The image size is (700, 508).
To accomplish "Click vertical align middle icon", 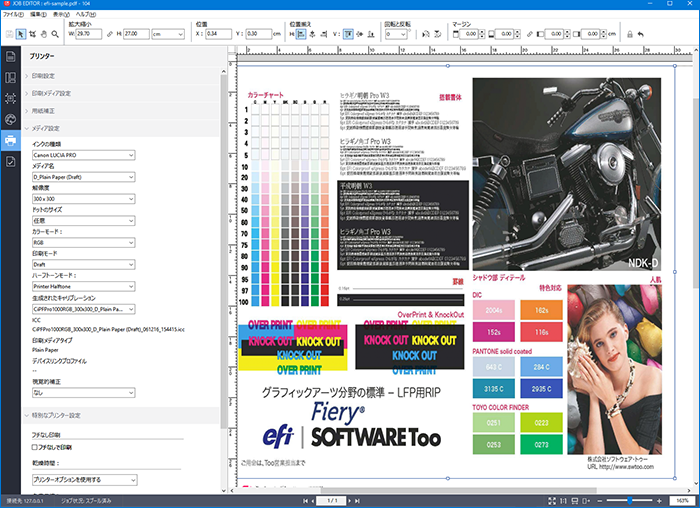I will pos(359,34).
